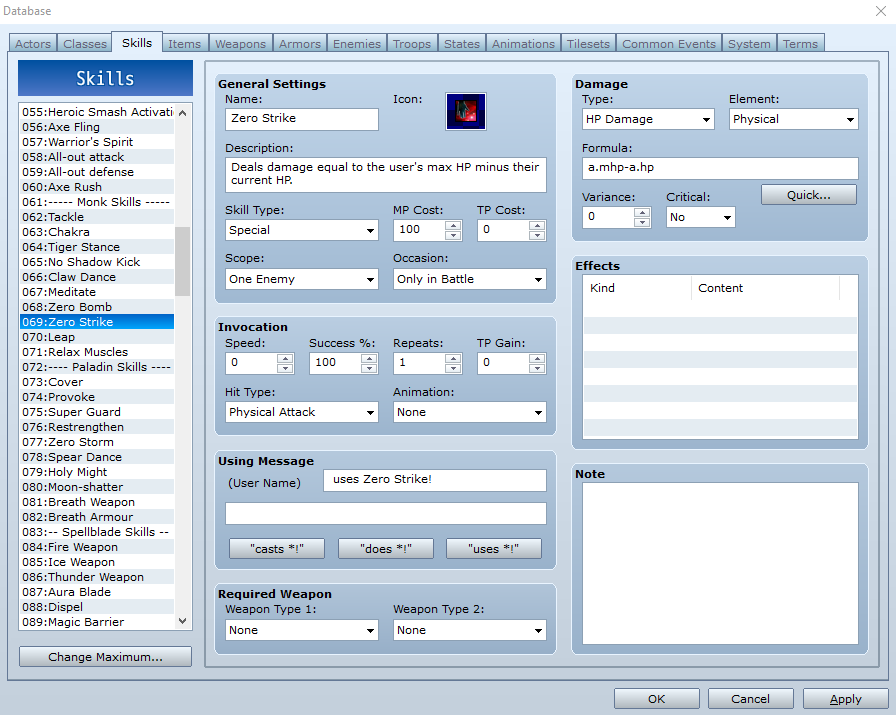The height and width of the screenshot is (715, 896).
Task: Increase Variance with the up arrow
Action: coord(642,213)
